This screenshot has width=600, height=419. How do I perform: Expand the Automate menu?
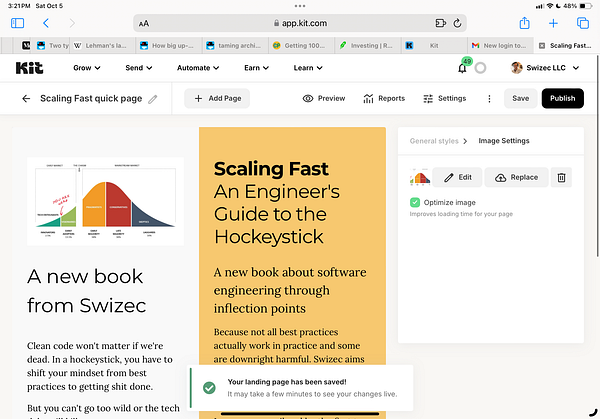(x=198, y=68)
